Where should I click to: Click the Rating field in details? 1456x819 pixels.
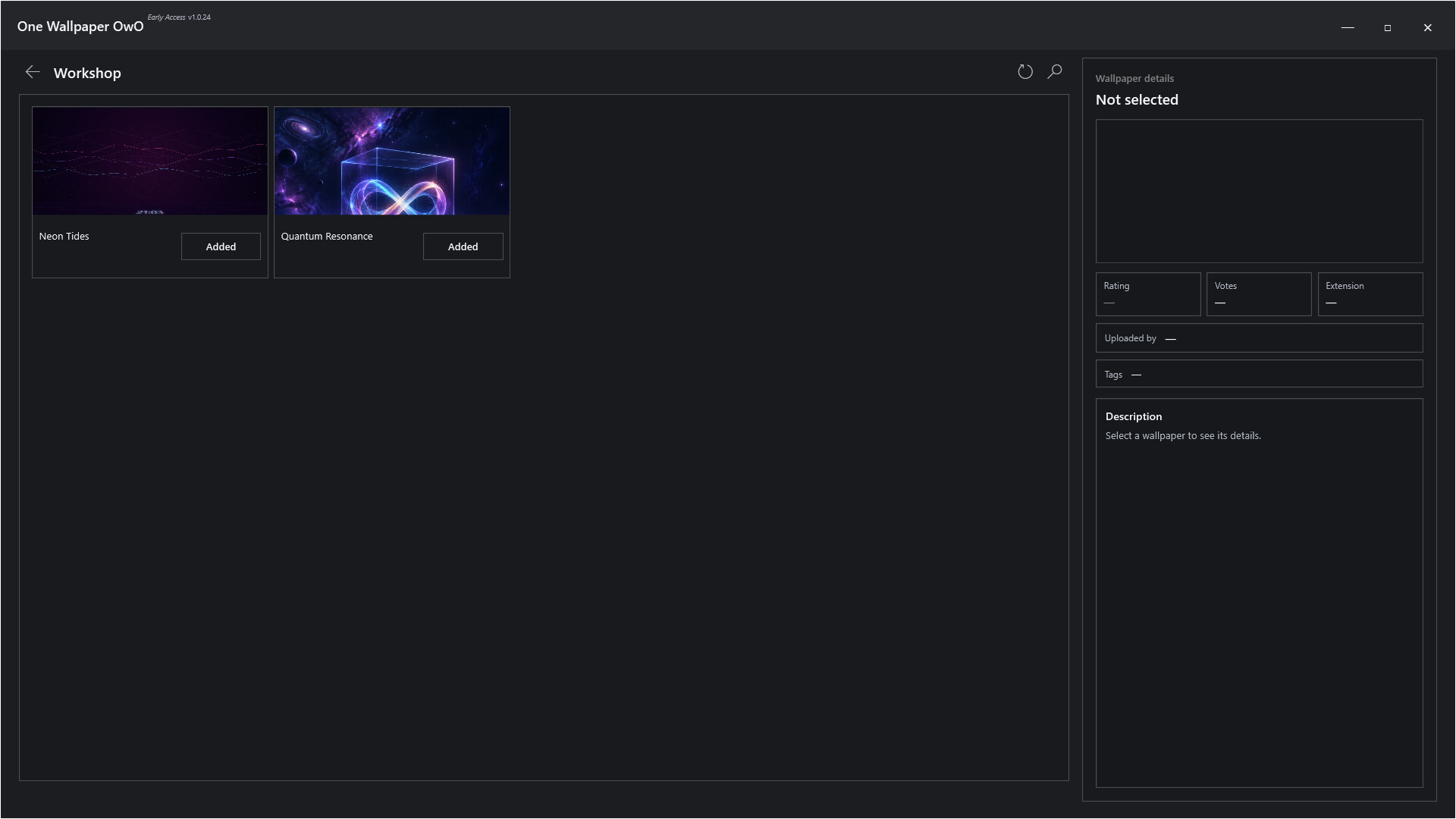tap(1148, 294)
